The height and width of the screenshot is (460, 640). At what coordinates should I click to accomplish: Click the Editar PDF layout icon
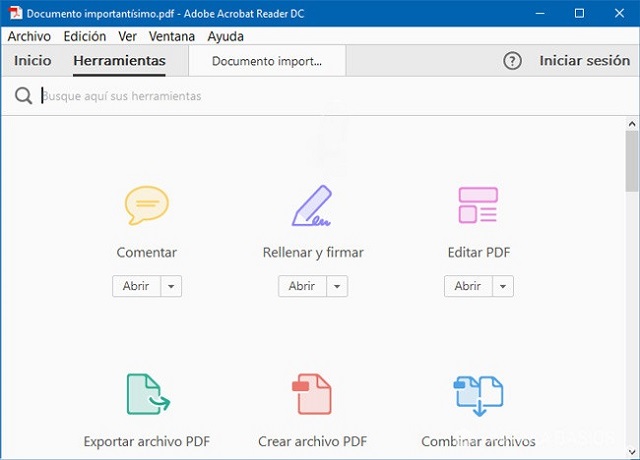tap(478, 205)
